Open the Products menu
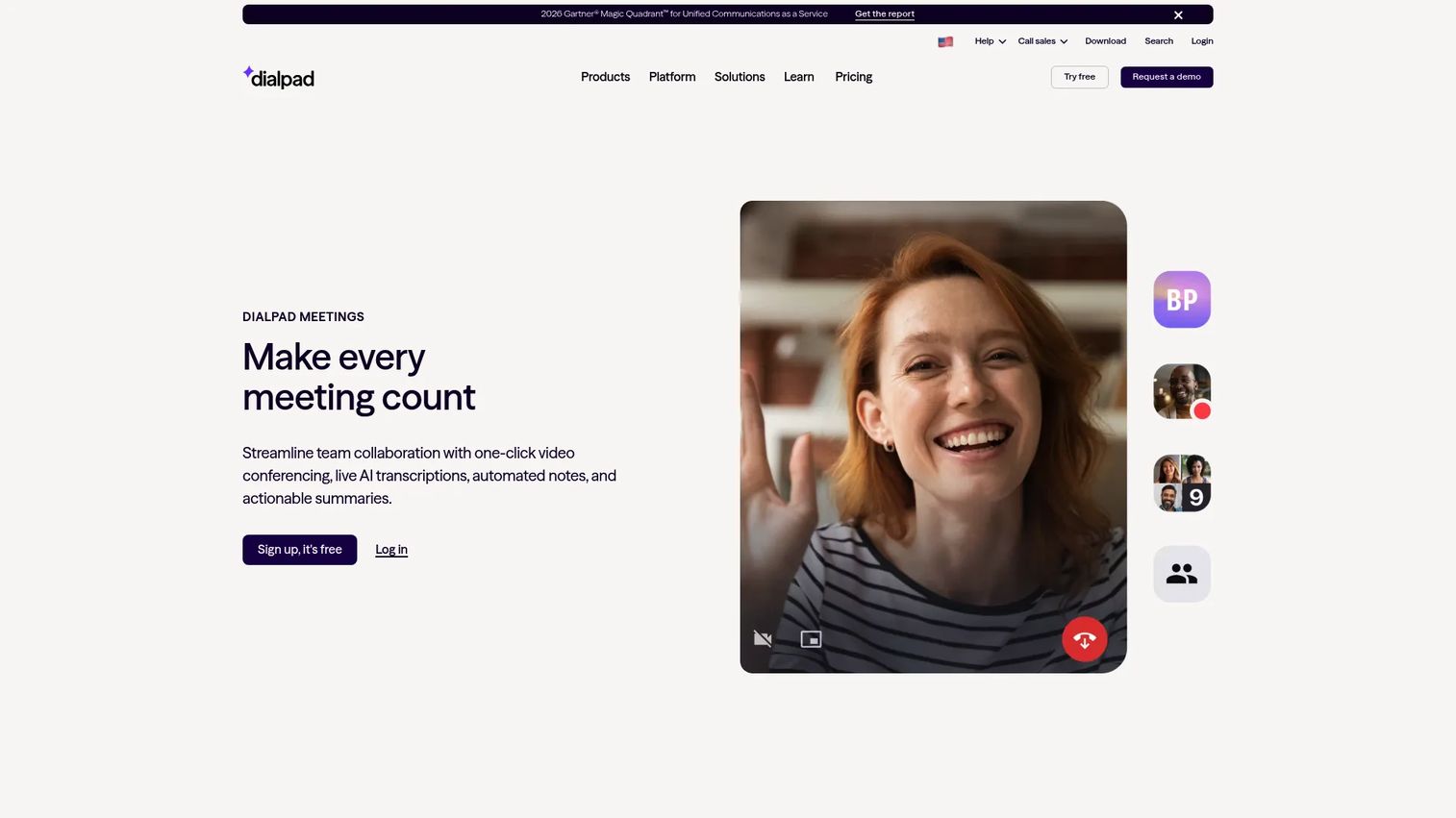1456x818 pixels. 605,77
